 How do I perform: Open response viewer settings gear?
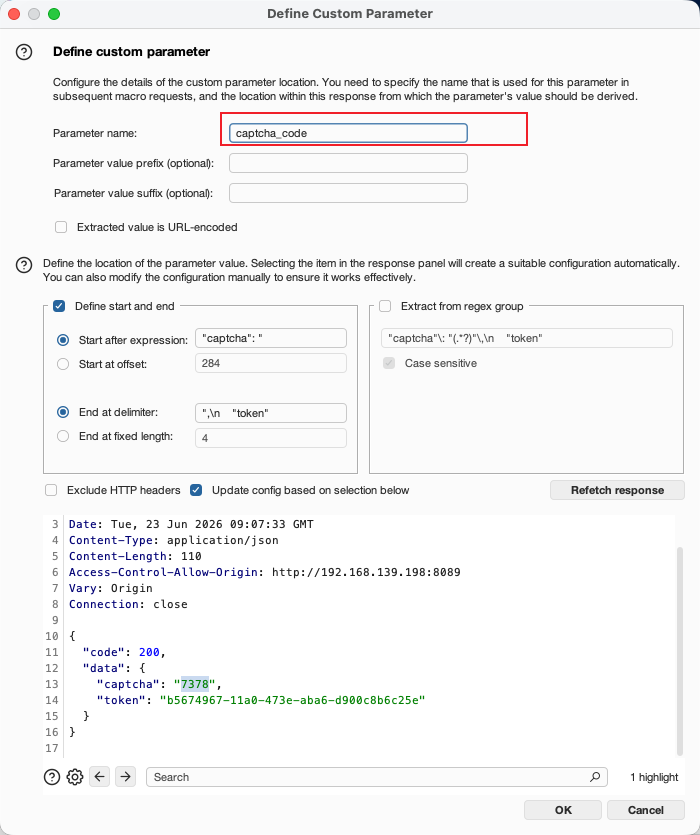point(75,777)
